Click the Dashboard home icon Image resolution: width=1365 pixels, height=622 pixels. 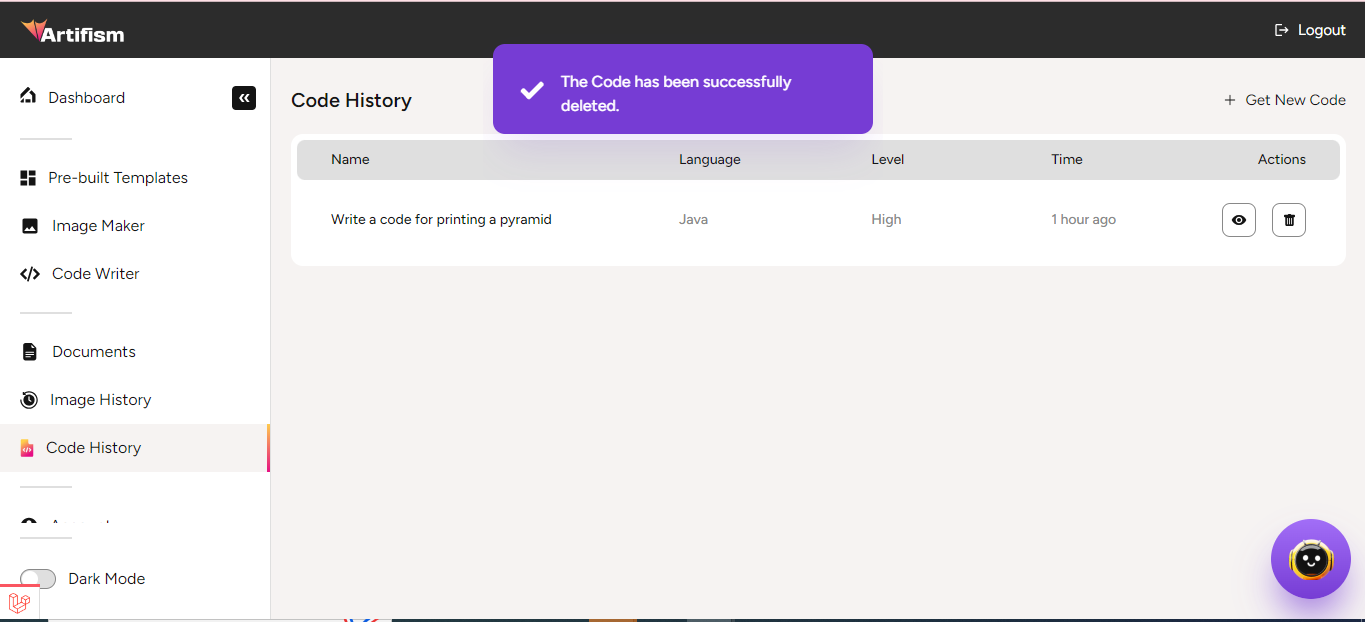(x=28, y=97)
